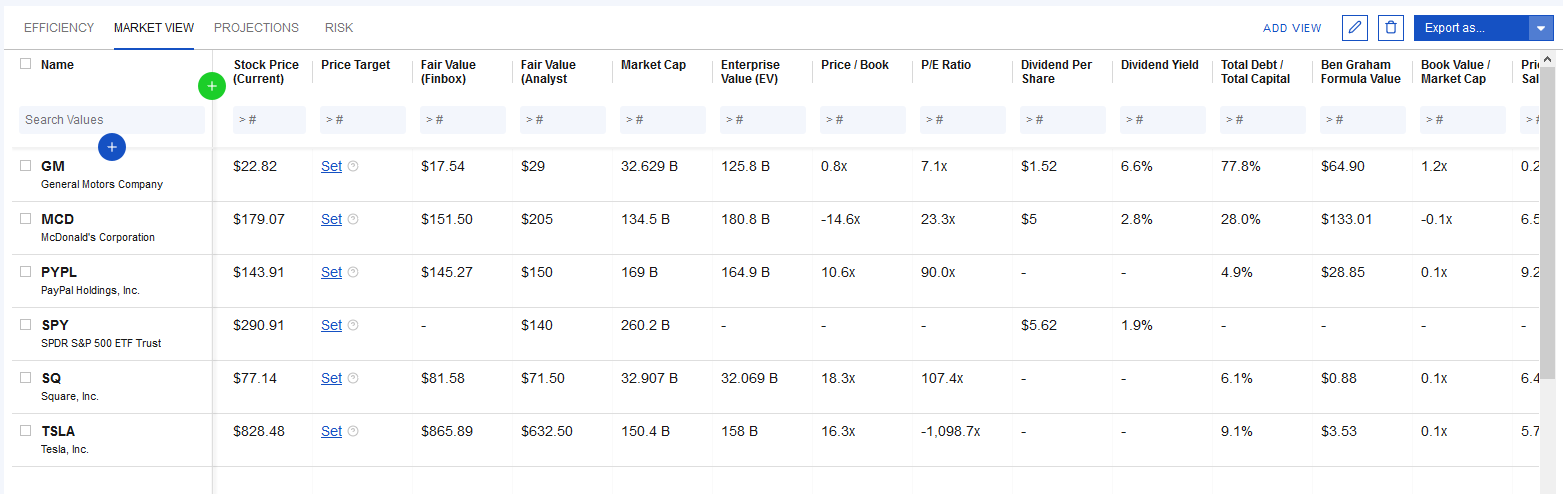Click the Add View button

tap(1292, 28)
